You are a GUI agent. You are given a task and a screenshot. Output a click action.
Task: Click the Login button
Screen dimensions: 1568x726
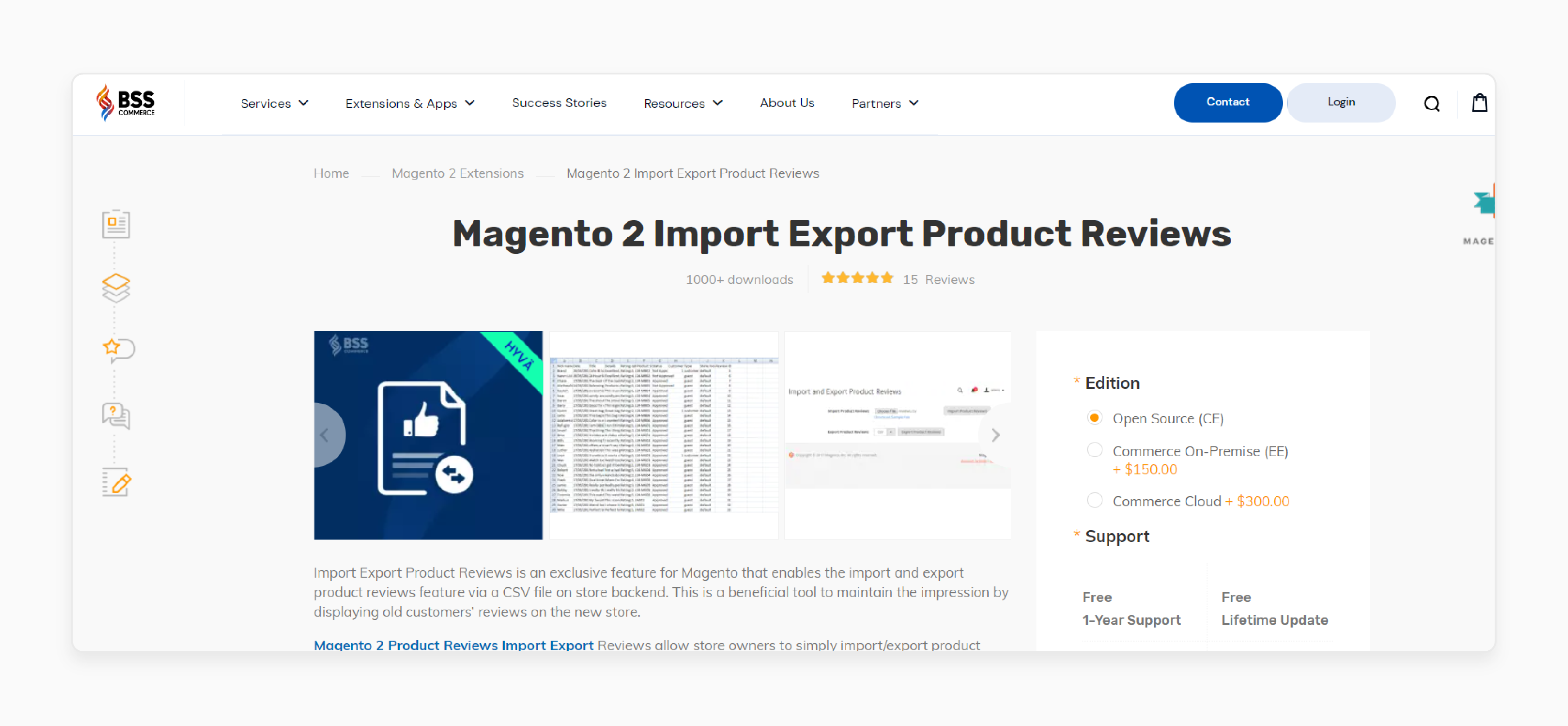click(x=1341, y=102)
